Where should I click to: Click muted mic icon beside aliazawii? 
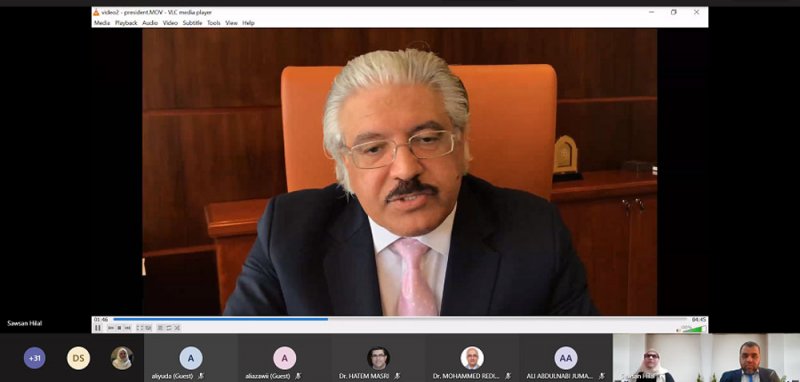(297, 376)
